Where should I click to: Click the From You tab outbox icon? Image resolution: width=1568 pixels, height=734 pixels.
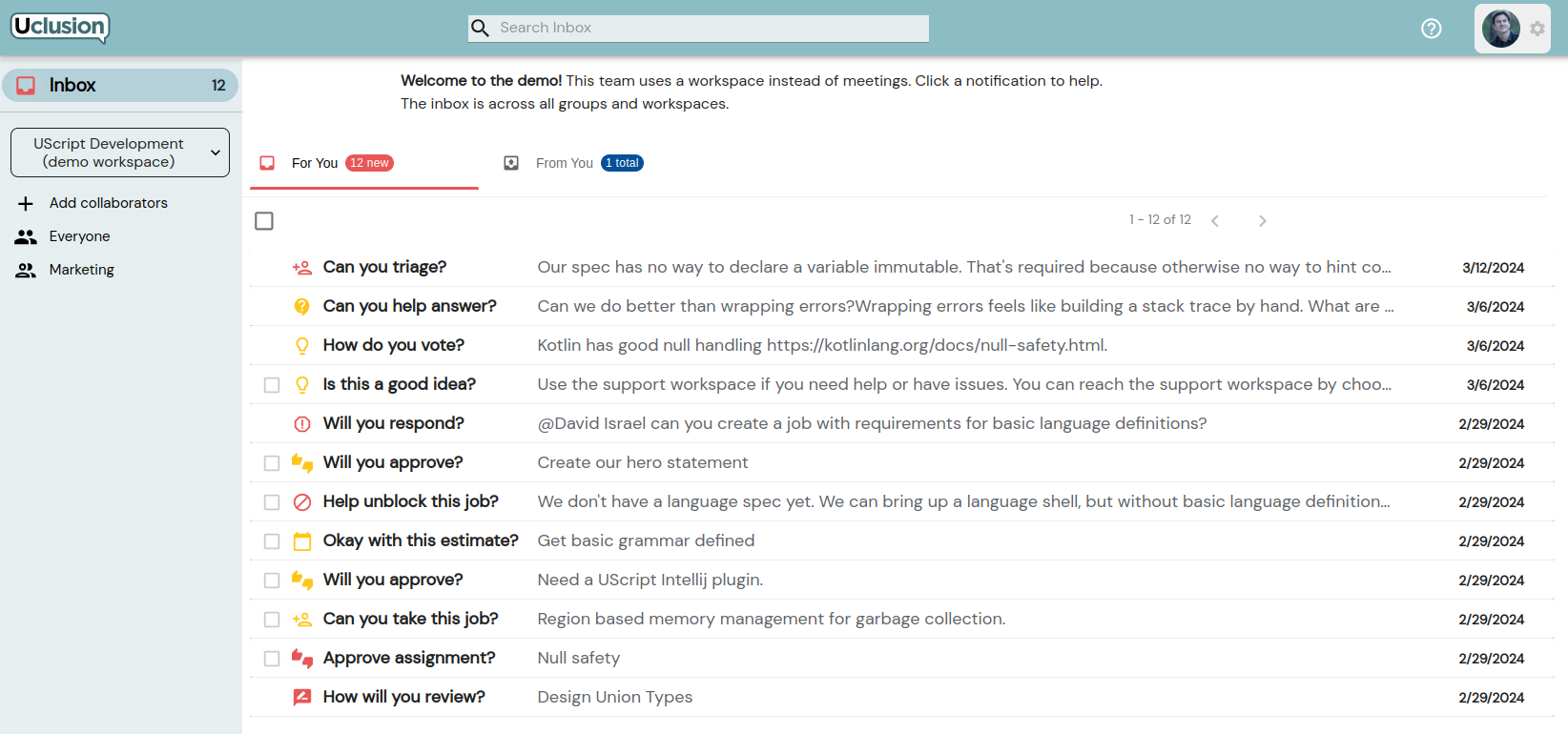click(511, 163)
